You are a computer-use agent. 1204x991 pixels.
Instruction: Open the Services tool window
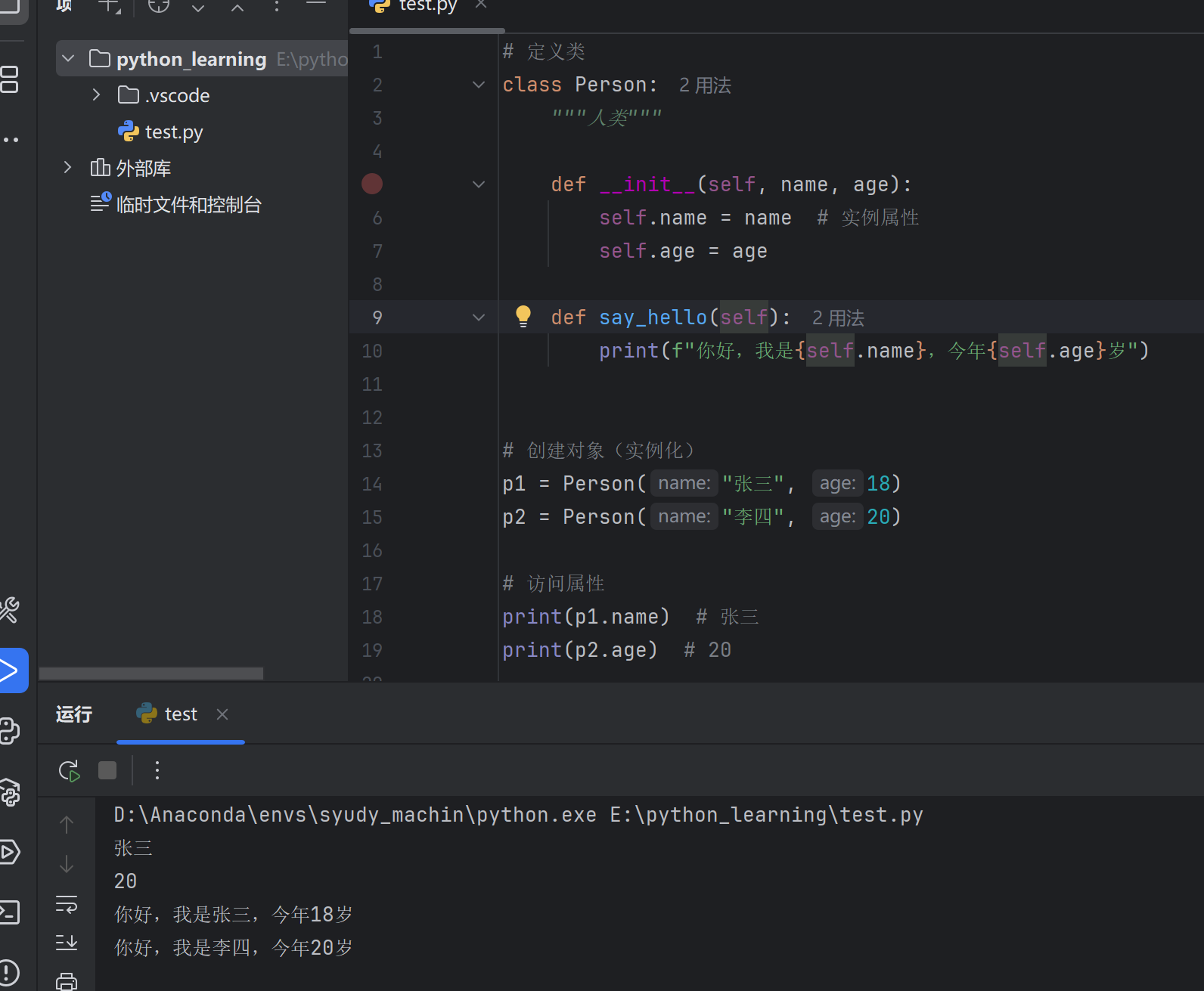[x=10, y=852]
